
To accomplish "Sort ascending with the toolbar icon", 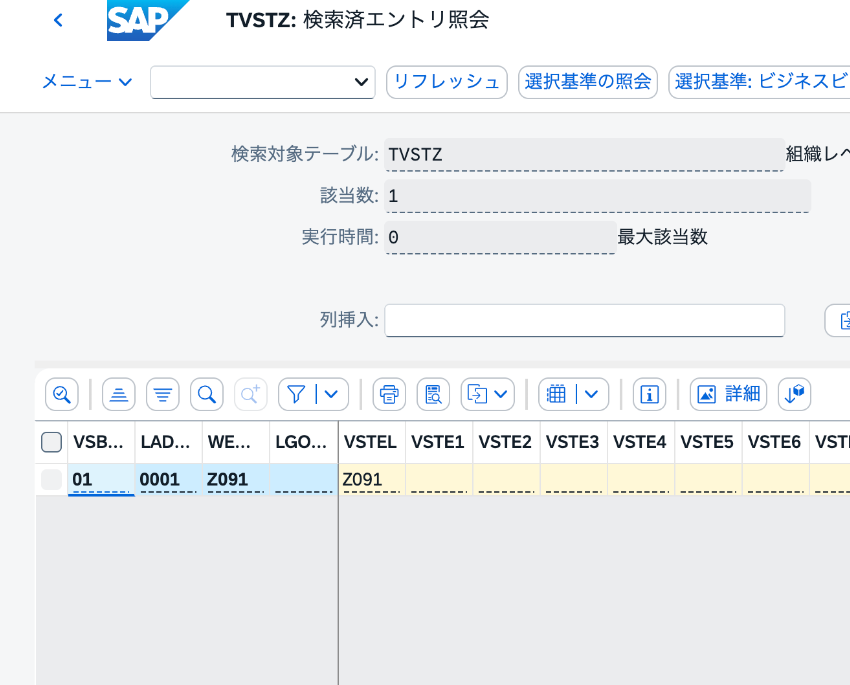I will (x=119, y=394).
